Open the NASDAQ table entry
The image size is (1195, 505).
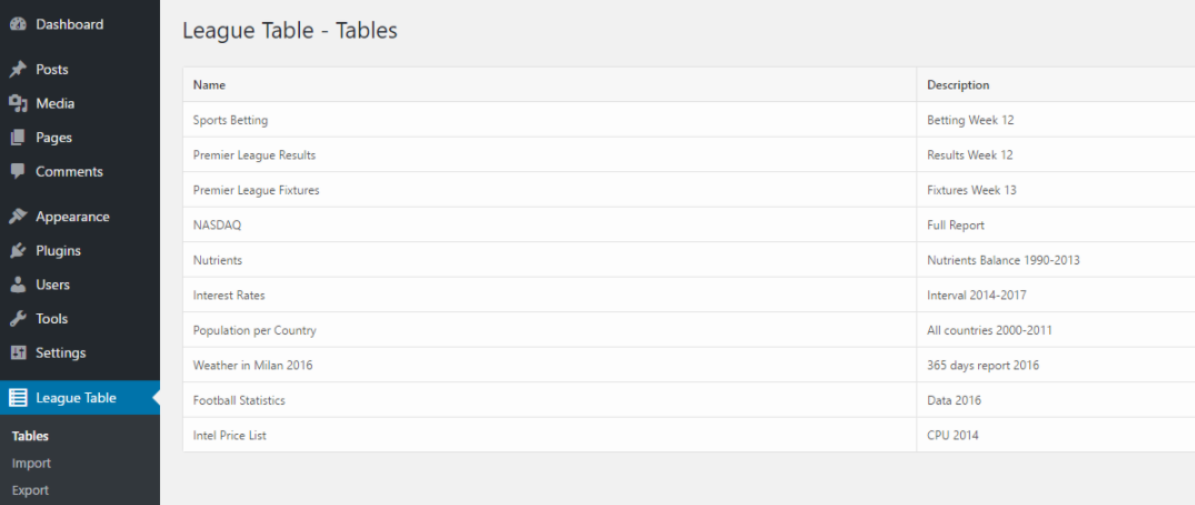217,225
